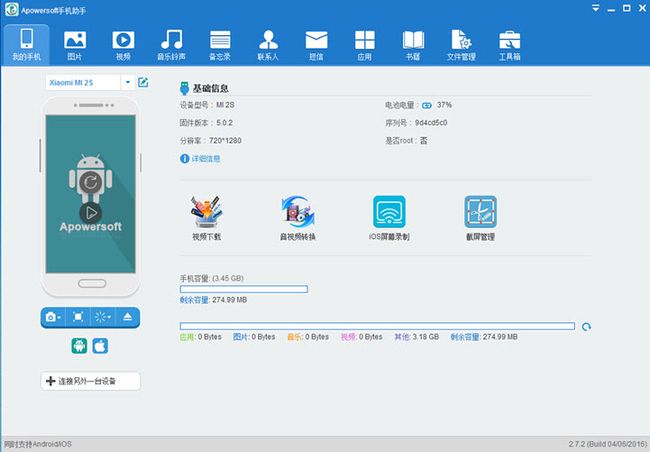Image resolution: width=650 pixels, height=452 pixels.
Task: Click the blue Apple icon
Action: (100, 346)
